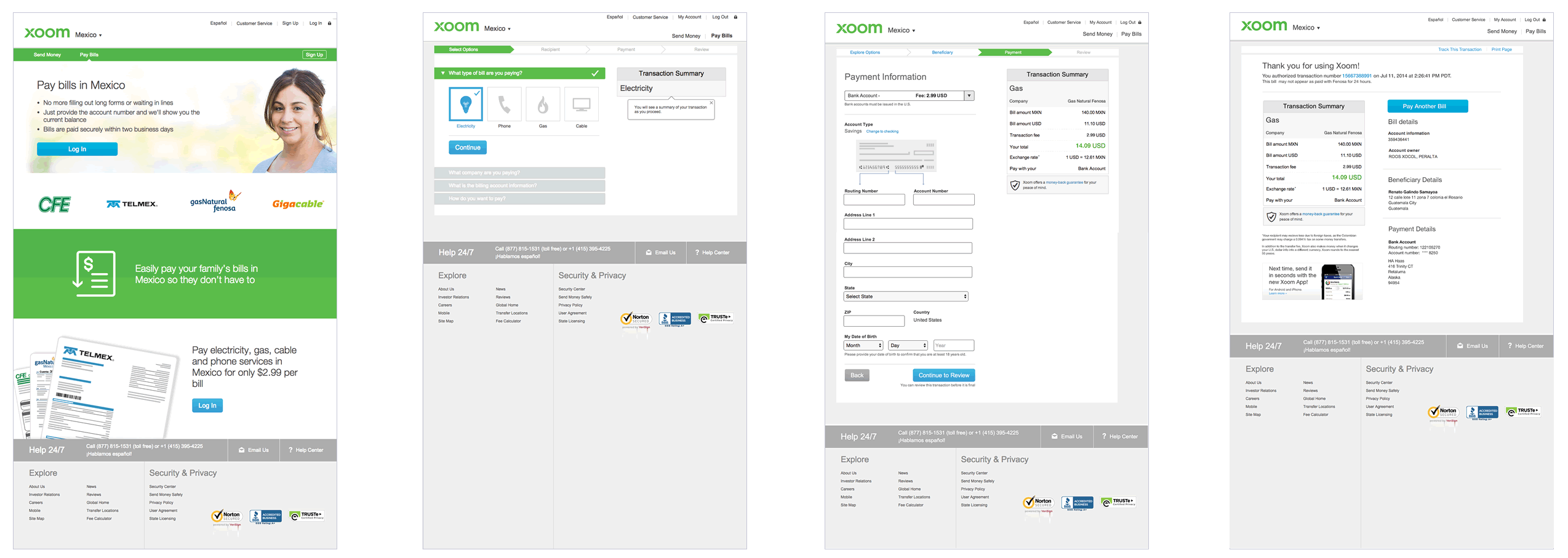
Task: Follow the Track This Transaction link
Action: coord(1459,49)
